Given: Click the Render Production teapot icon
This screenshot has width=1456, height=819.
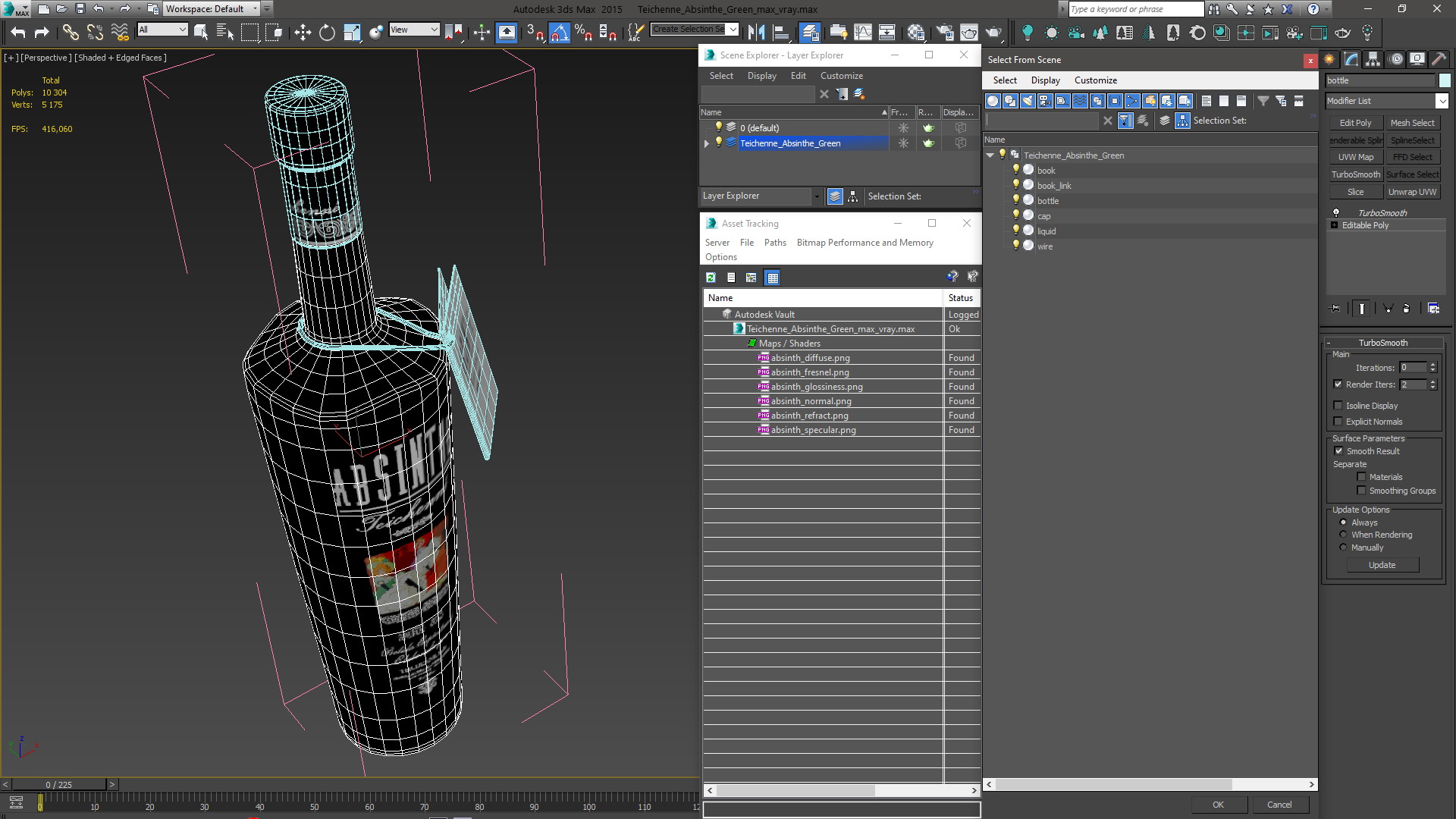Looking at the screenshot, I should click(993, 32).
